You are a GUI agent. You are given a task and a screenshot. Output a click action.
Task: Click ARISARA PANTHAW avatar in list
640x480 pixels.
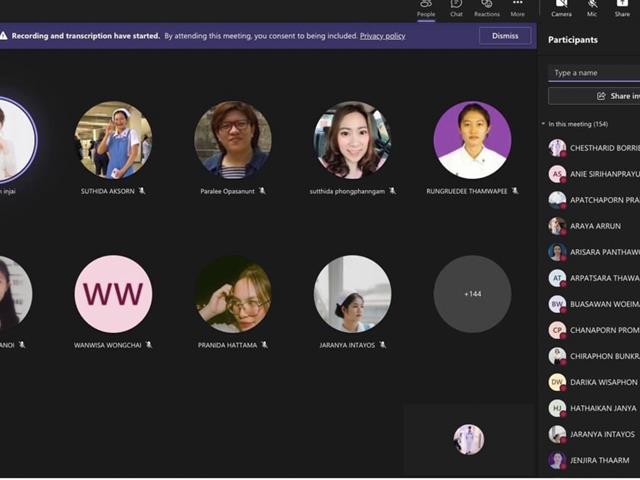point(557,252)
